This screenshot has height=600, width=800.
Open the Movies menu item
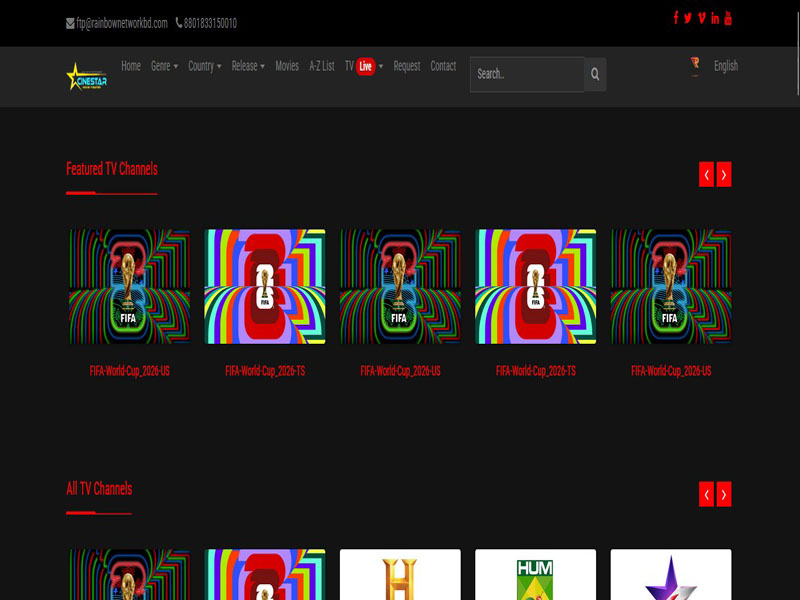click(287, 66)
